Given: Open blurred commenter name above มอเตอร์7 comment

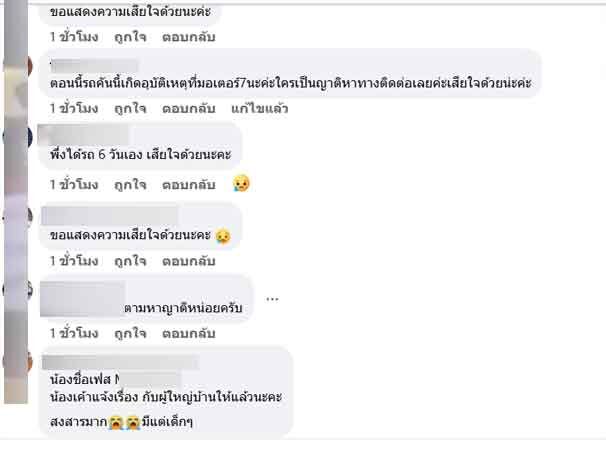Looking at the screenshot, I should [94, 66].
